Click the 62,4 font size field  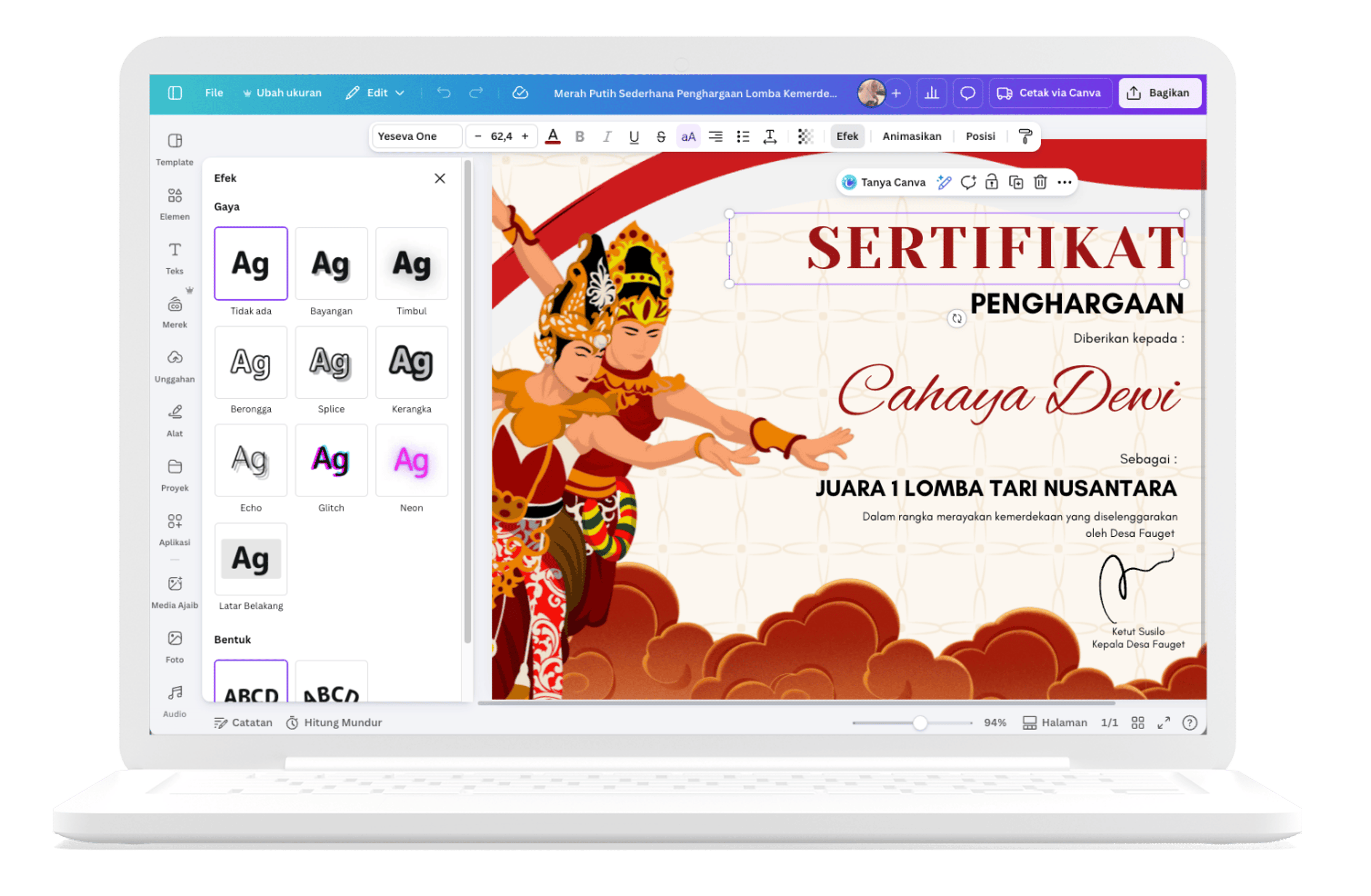click(x=501, y=136)
